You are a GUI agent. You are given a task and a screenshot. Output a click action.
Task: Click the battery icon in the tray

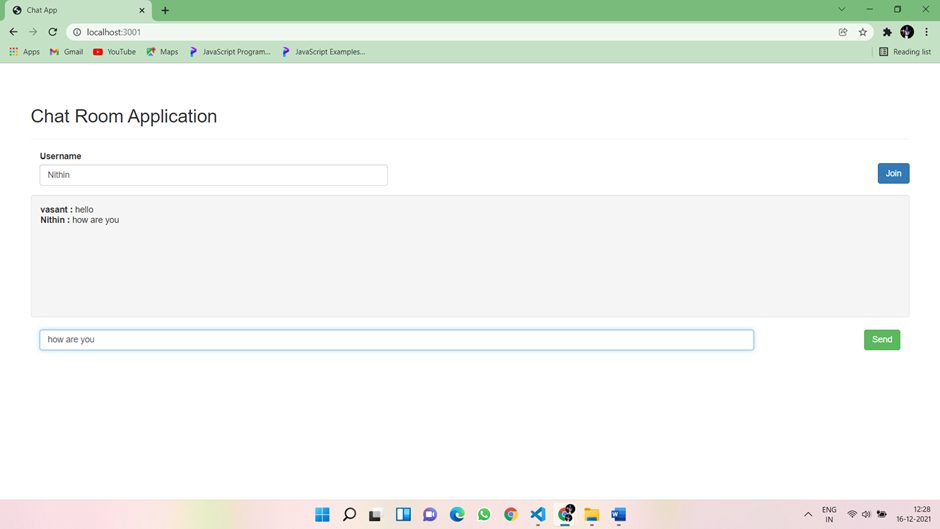coord(882,515)
